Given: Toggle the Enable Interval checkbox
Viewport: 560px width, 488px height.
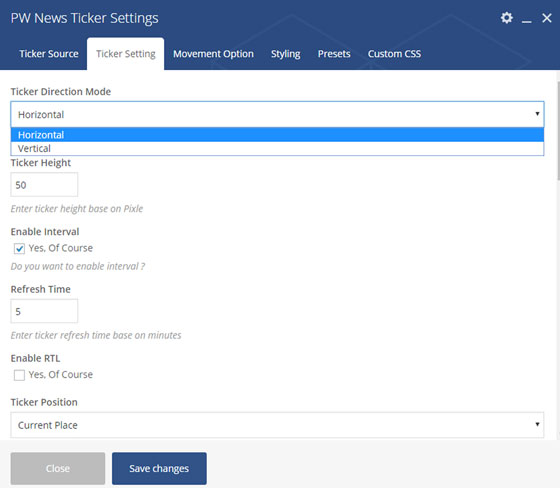Looking at the screenshot, I should [19, 248].
